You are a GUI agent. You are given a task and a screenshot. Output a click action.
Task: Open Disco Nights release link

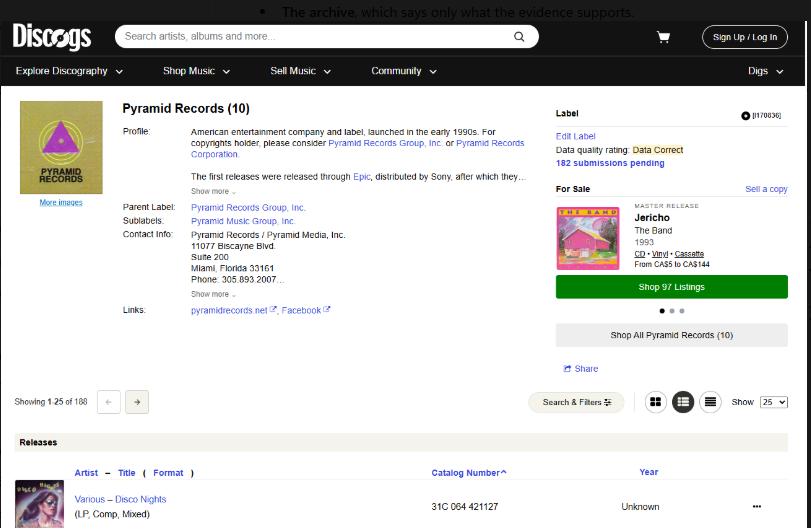(141, 500)
